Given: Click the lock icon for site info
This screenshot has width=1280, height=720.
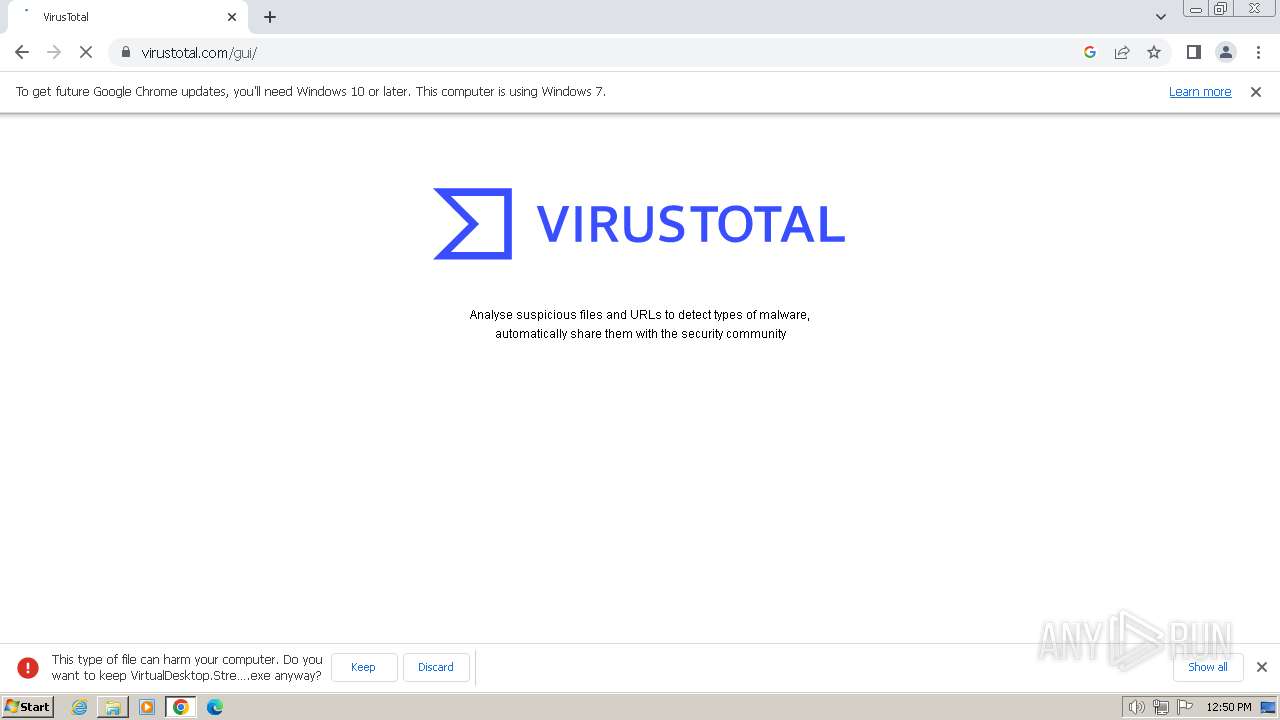Looking at the screenshot, I should 125,52.
